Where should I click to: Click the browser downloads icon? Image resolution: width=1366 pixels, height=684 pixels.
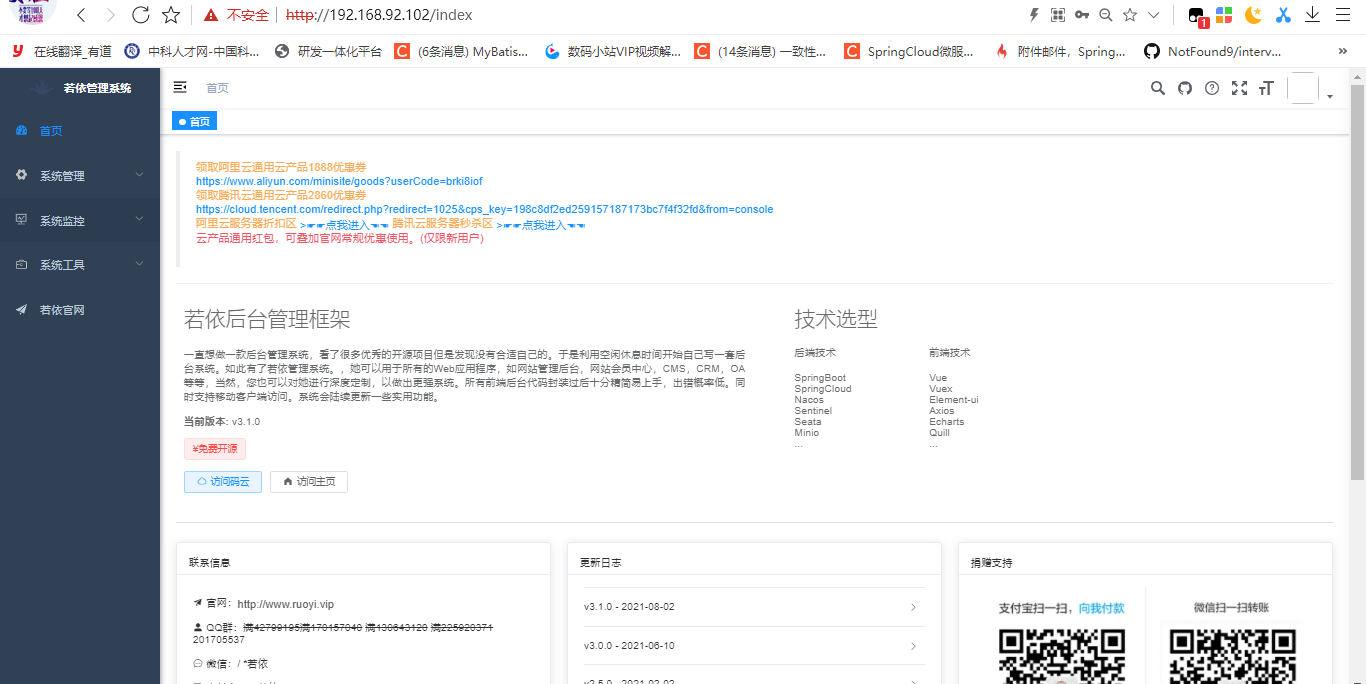click(1312, 15)
